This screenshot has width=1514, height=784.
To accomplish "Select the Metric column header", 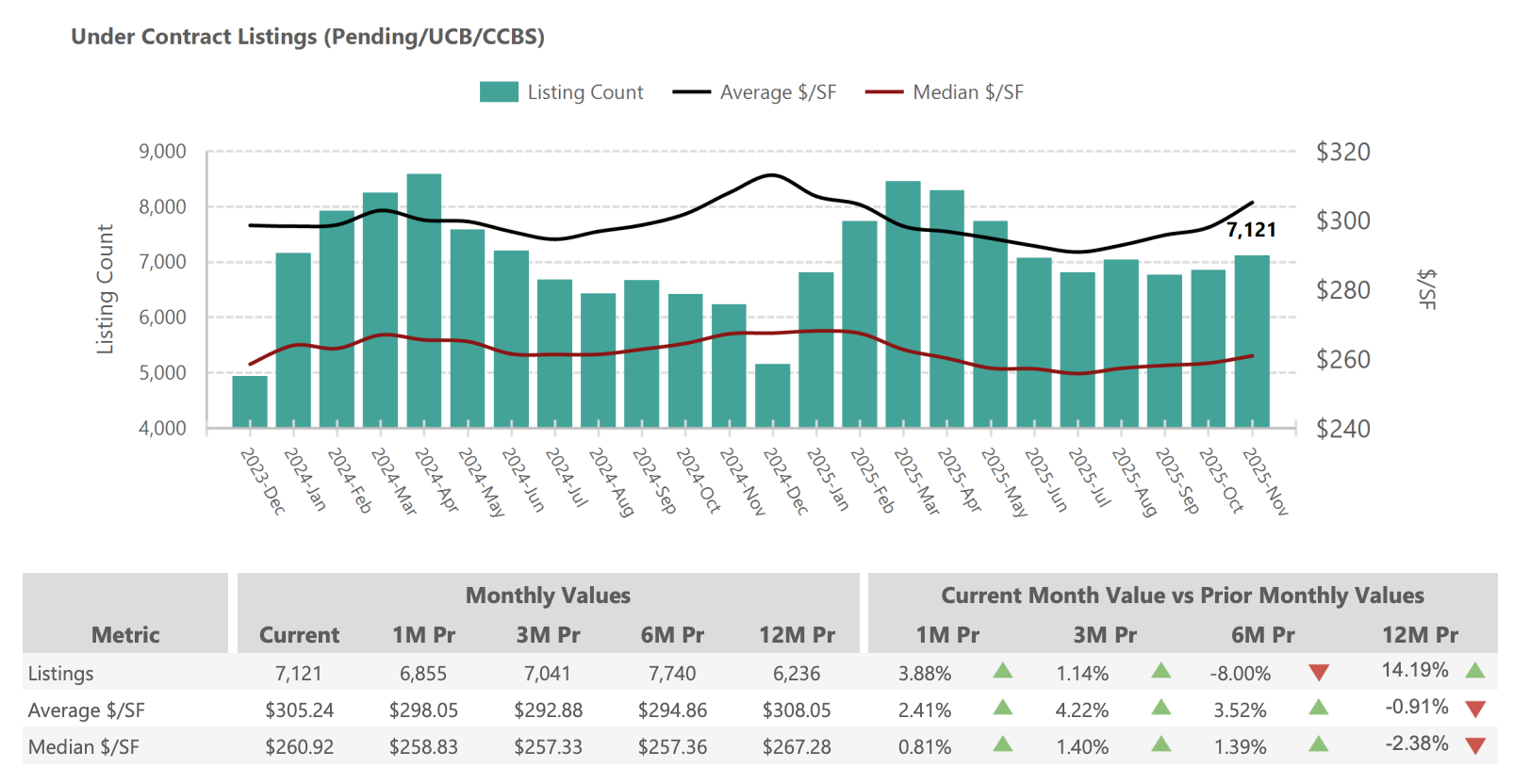I will point(125,635).
